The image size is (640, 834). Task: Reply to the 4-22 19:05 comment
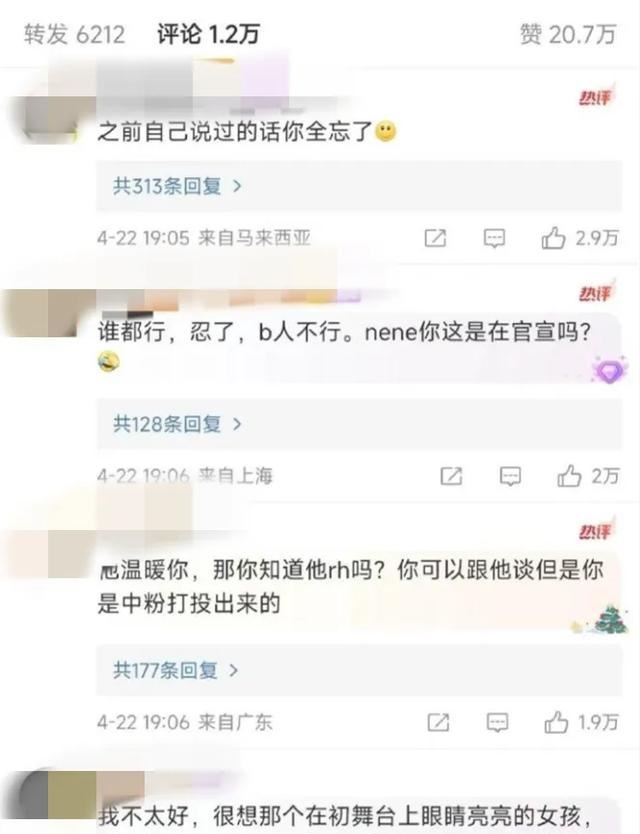click(494, 238)
